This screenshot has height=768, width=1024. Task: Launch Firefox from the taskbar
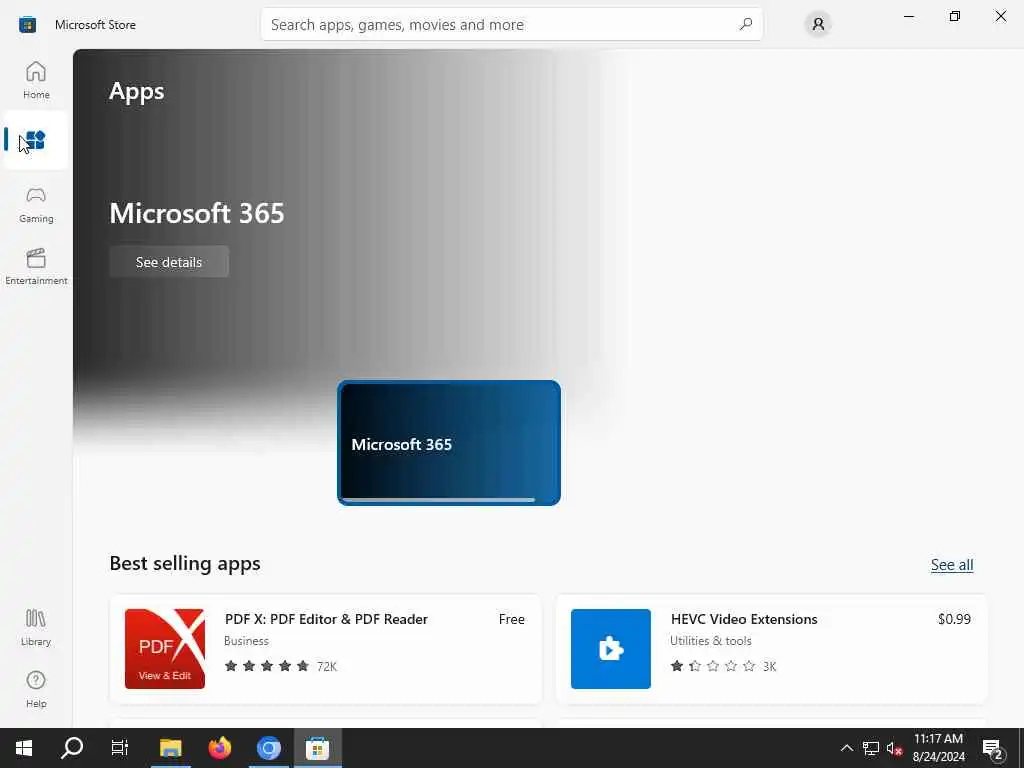[219, 748]
